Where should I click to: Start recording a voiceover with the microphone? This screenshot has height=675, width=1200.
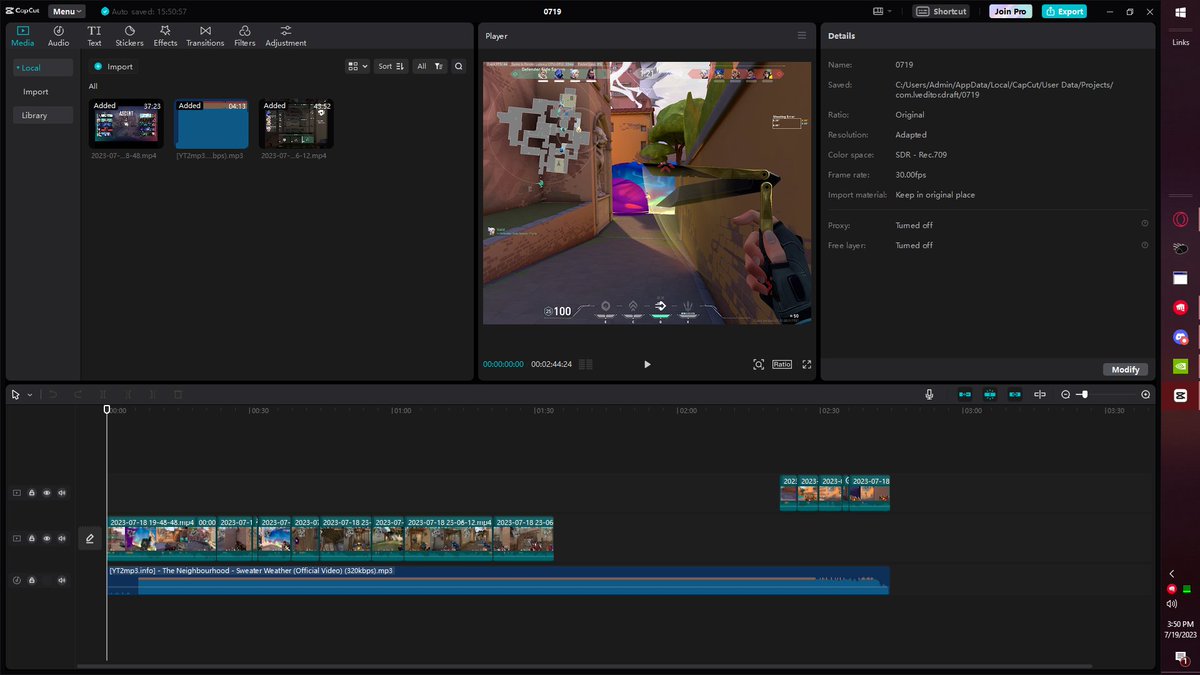click(x=929, y=395)
